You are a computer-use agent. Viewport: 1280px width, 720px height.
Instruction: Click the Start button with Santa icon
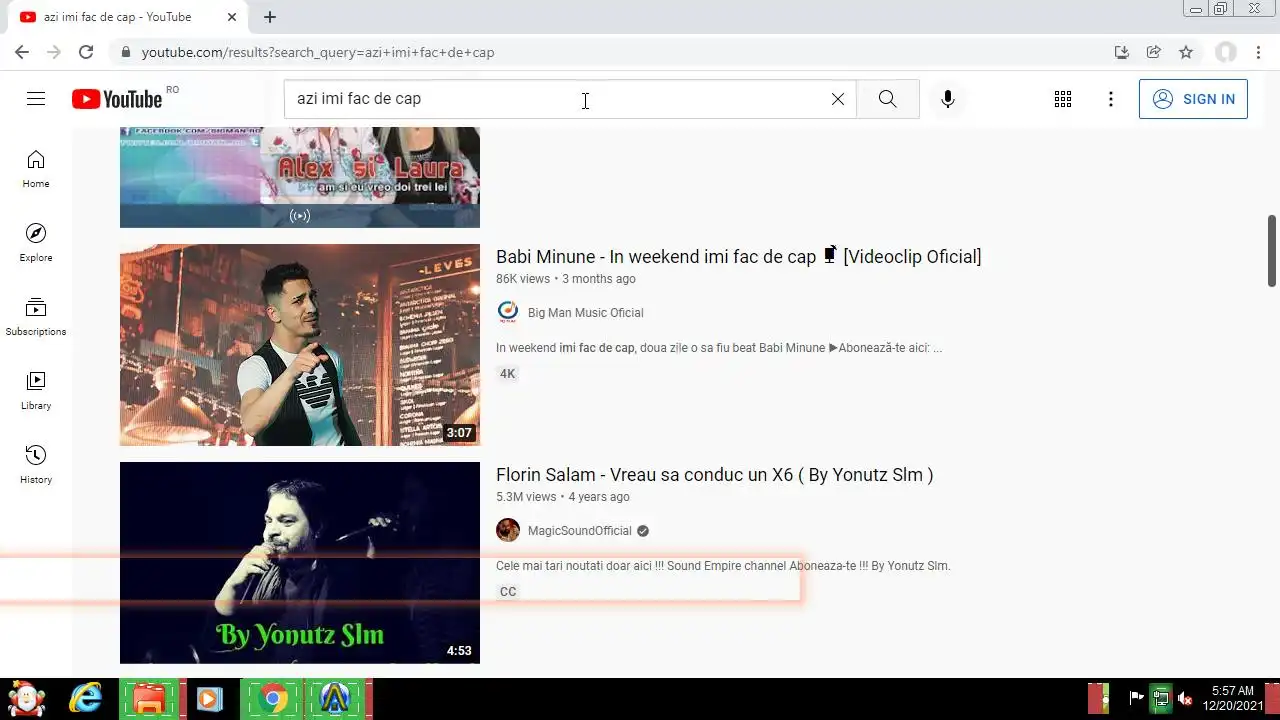coord(27,698)
